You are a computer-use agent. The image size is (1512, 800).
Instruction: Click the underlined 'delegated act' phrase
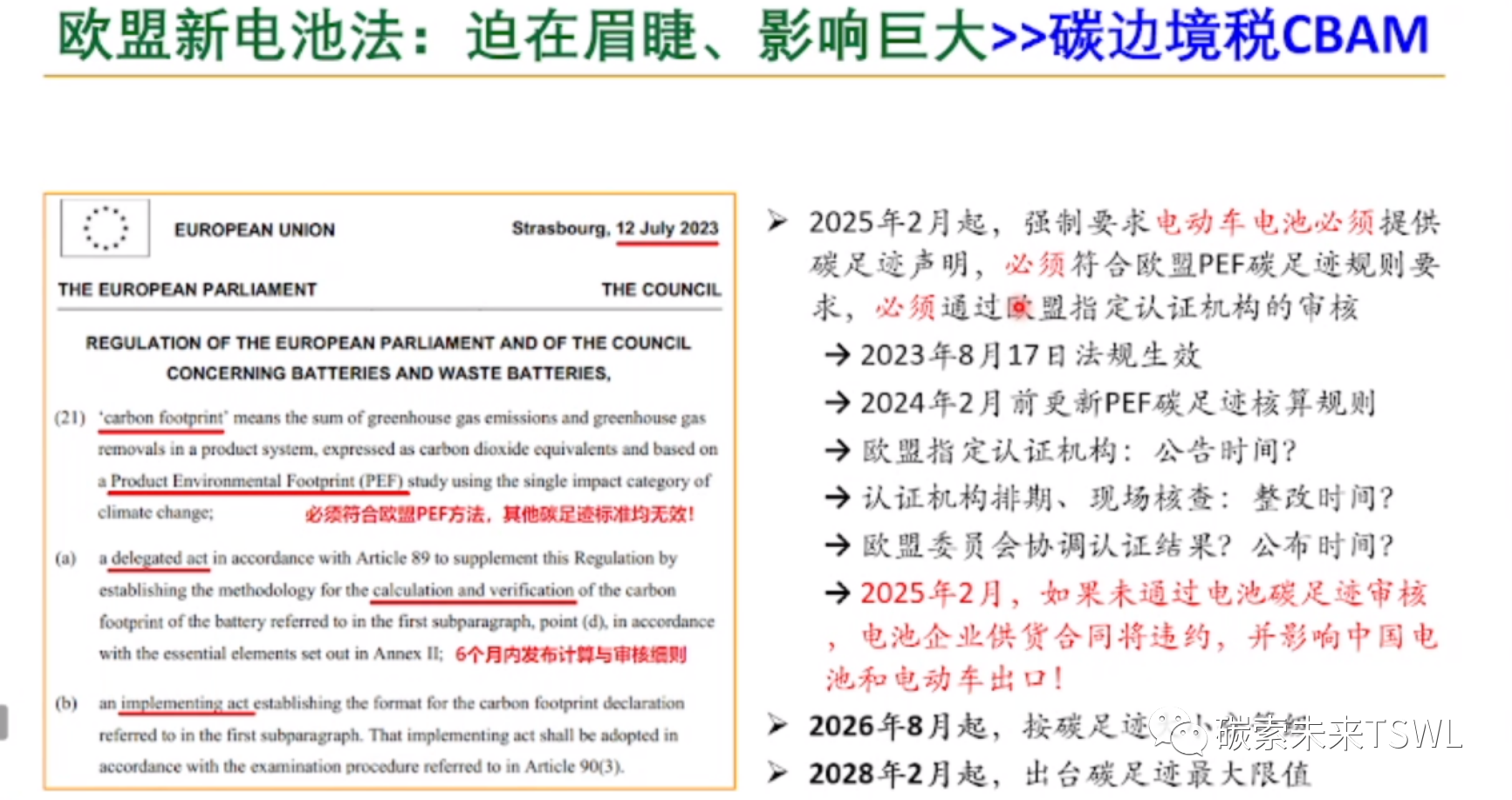point(159,558)
